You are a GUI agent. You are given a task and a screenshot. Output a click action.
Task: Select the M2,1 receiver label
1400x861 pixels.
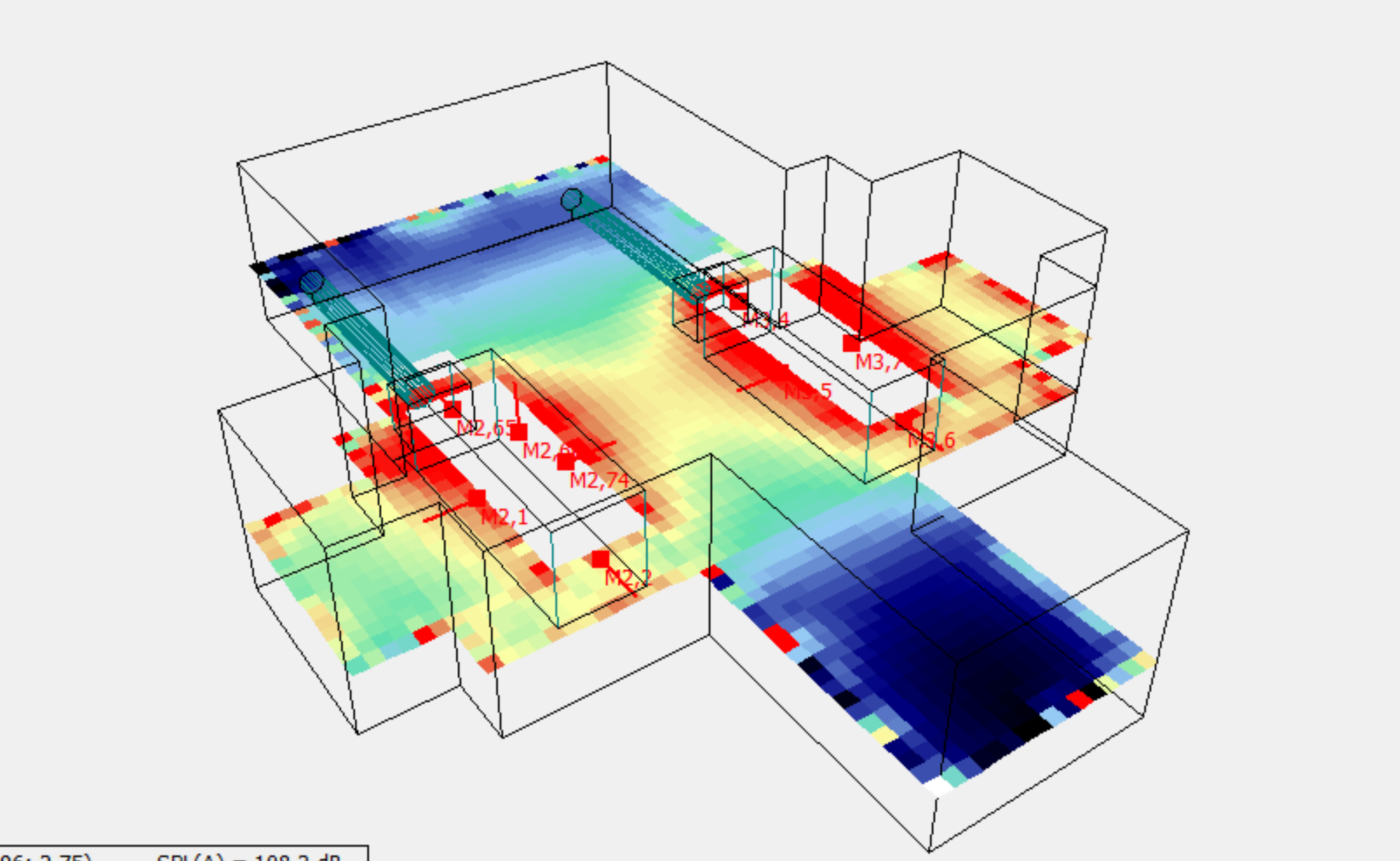tap(504, 517)
